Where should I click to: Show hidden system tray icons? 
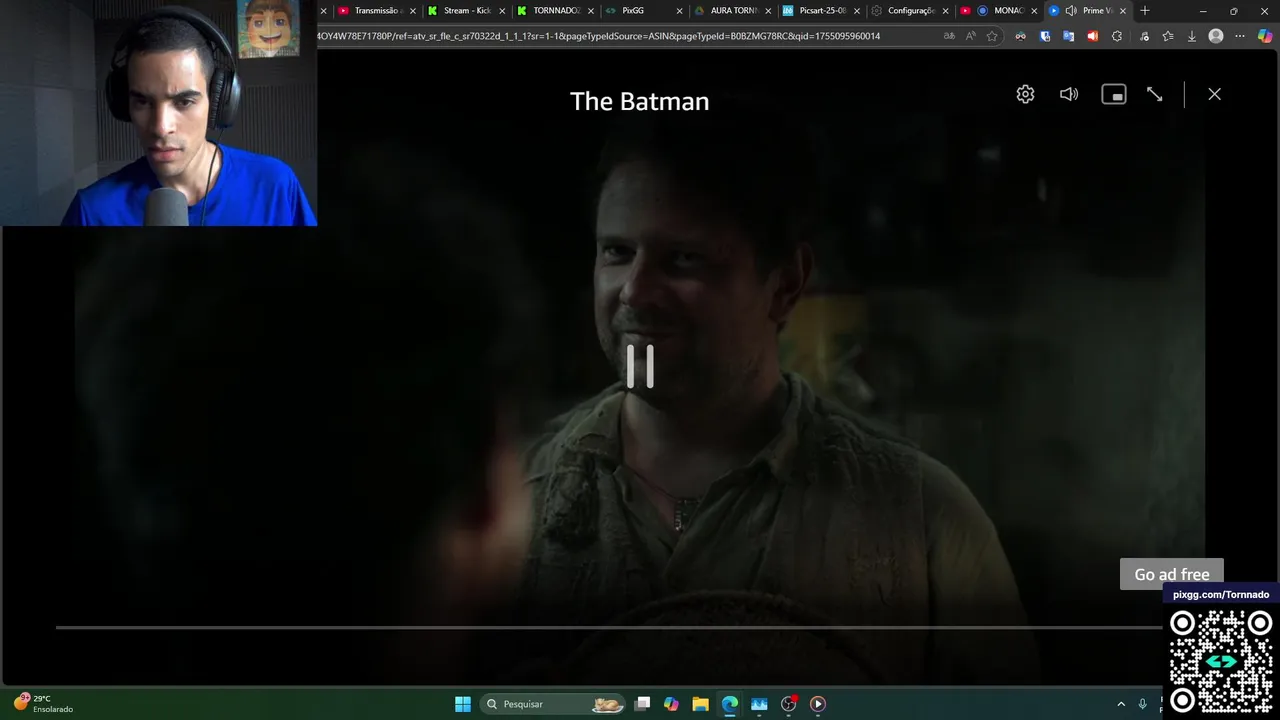1121,704
